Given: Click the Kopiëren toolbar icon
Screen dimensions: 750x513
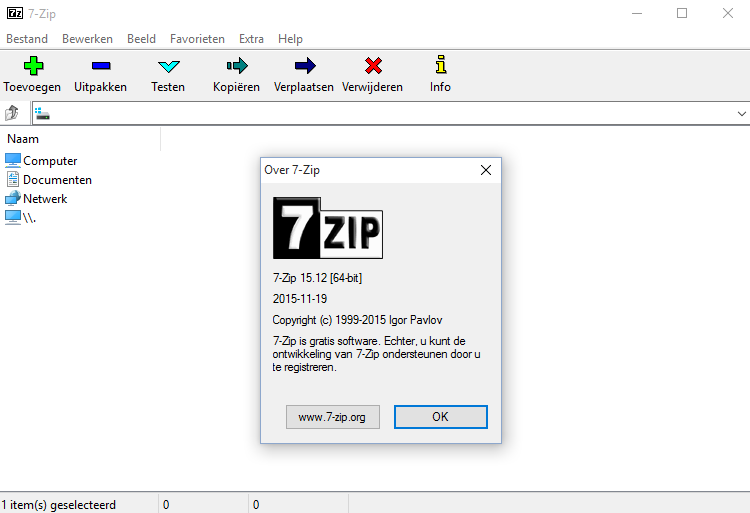Looking at the screenshot, I should [x=236, y=67].
